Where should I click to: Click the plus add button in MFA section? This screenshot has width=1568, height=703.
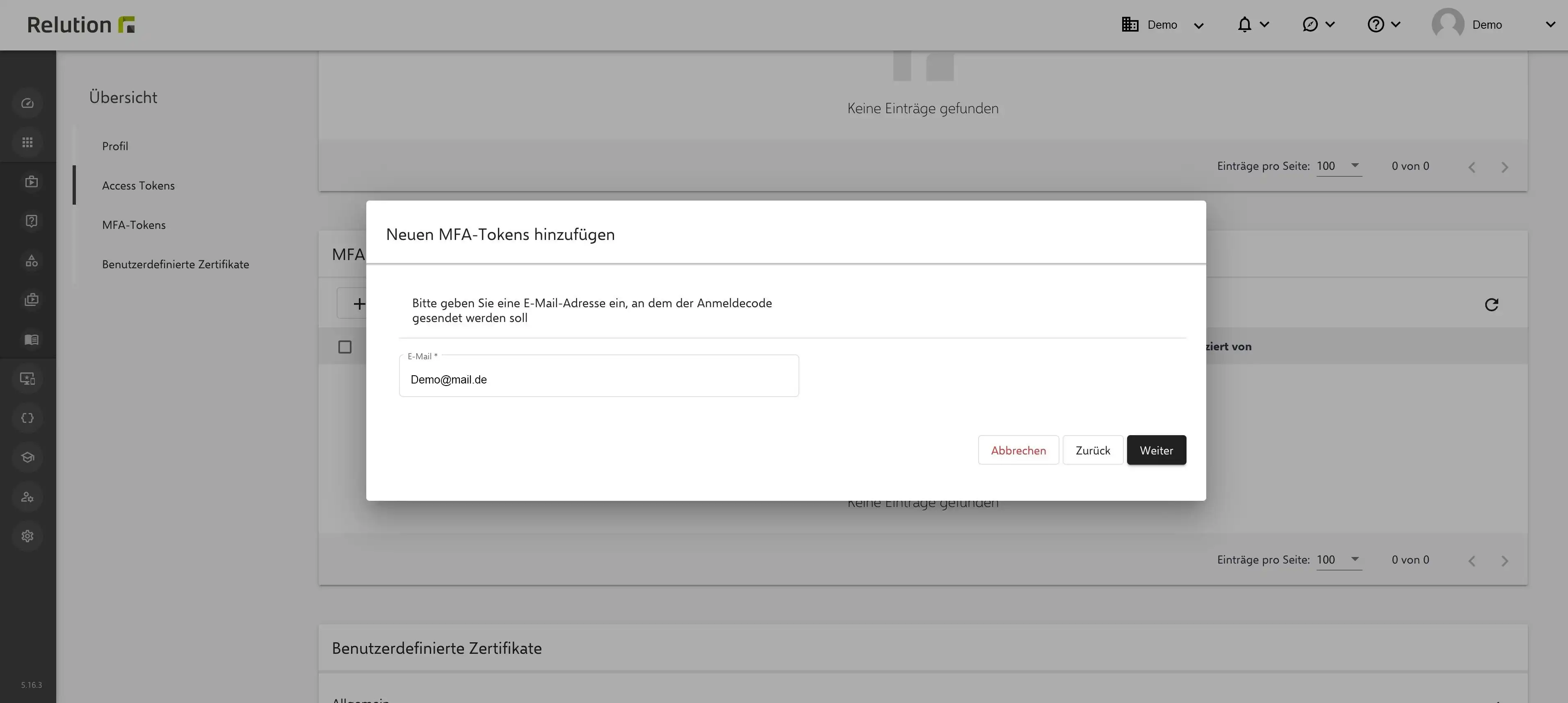tap(359, 303)
